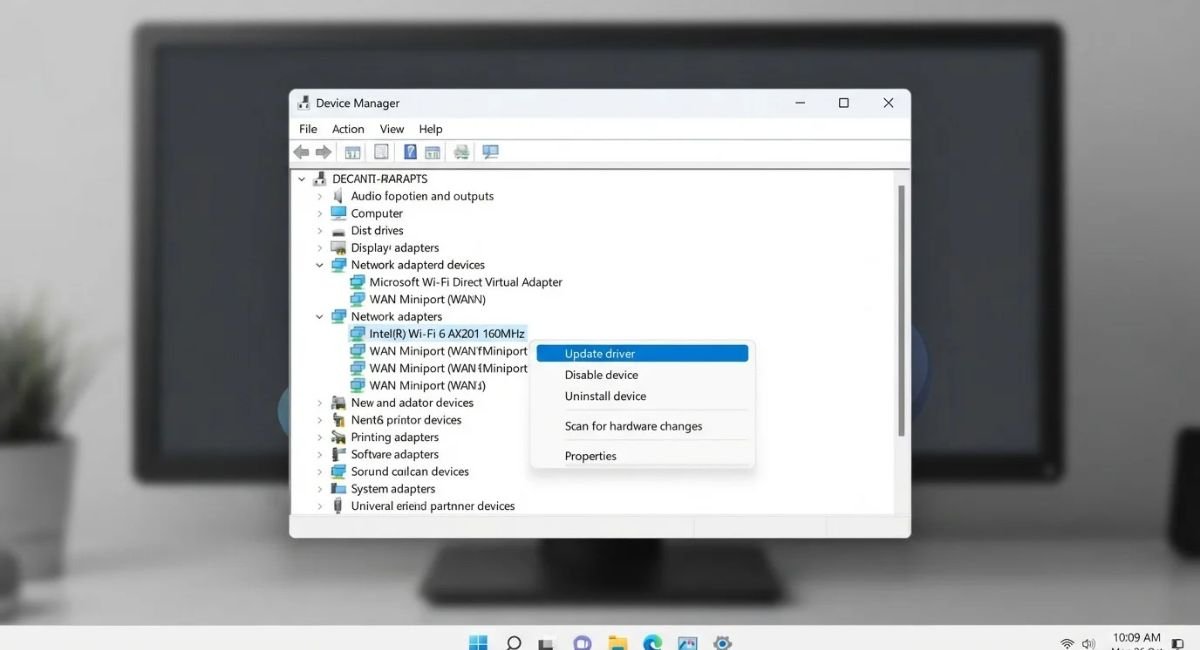Expand the Printing adapters node

(320, 437)
